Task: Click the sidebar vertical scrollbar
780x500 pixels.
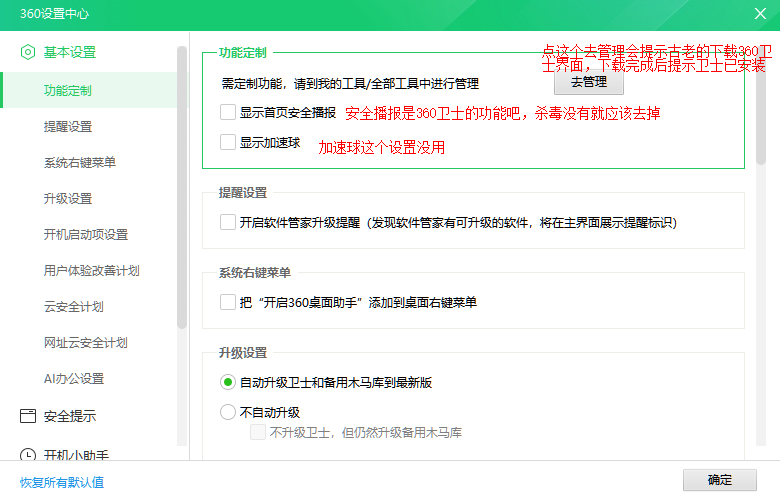Action: click(182, 188)
